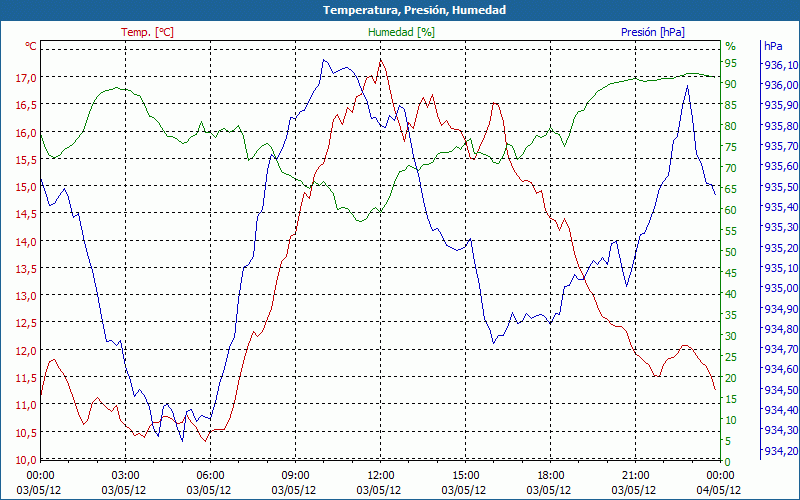Viewport: 800px width, 500px height.
Task: Select the "03/05/12" date under 12:00
Action: click(379, 490)
